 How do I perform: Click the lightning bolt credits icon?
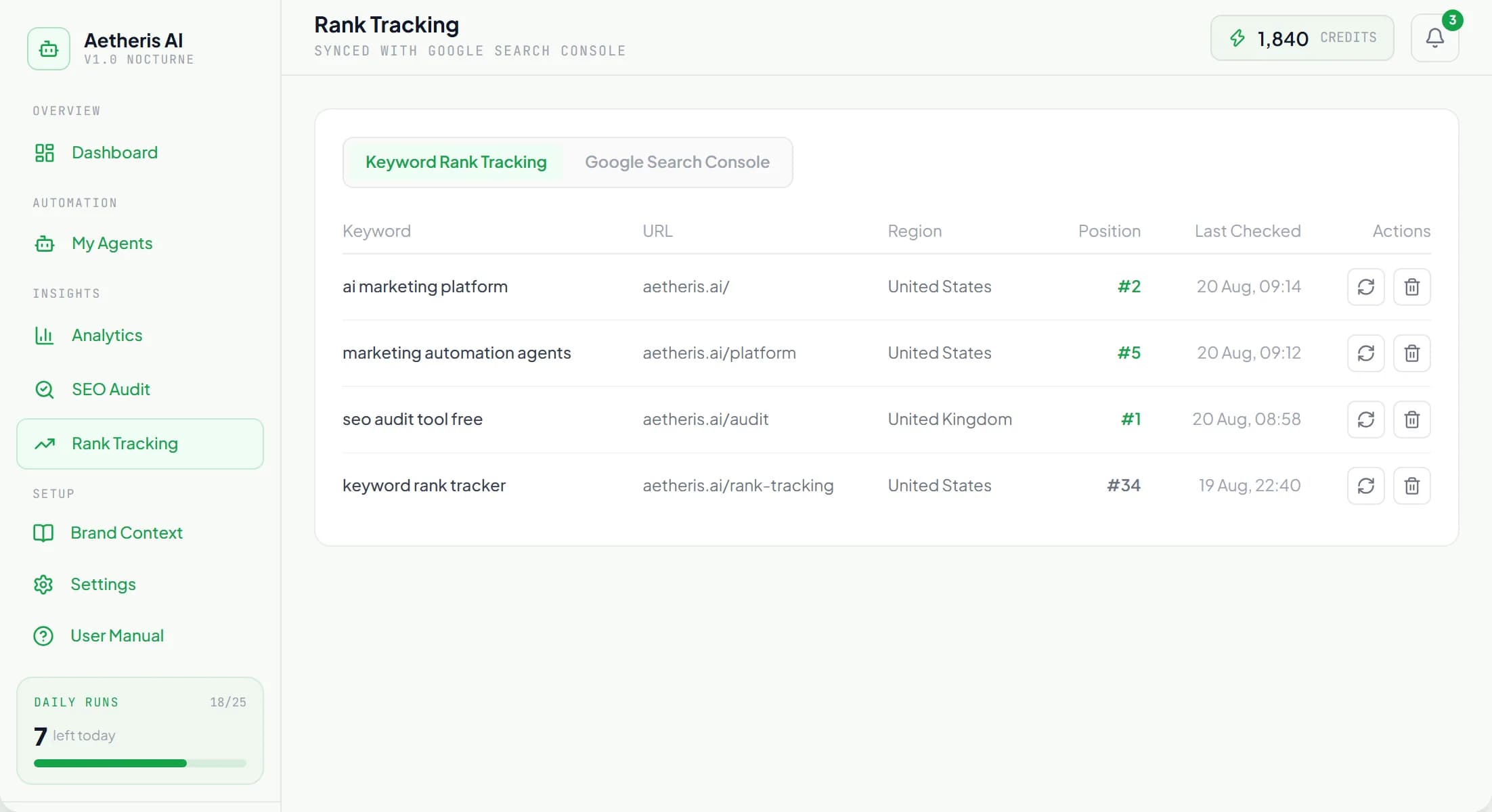pos(1237,38)
